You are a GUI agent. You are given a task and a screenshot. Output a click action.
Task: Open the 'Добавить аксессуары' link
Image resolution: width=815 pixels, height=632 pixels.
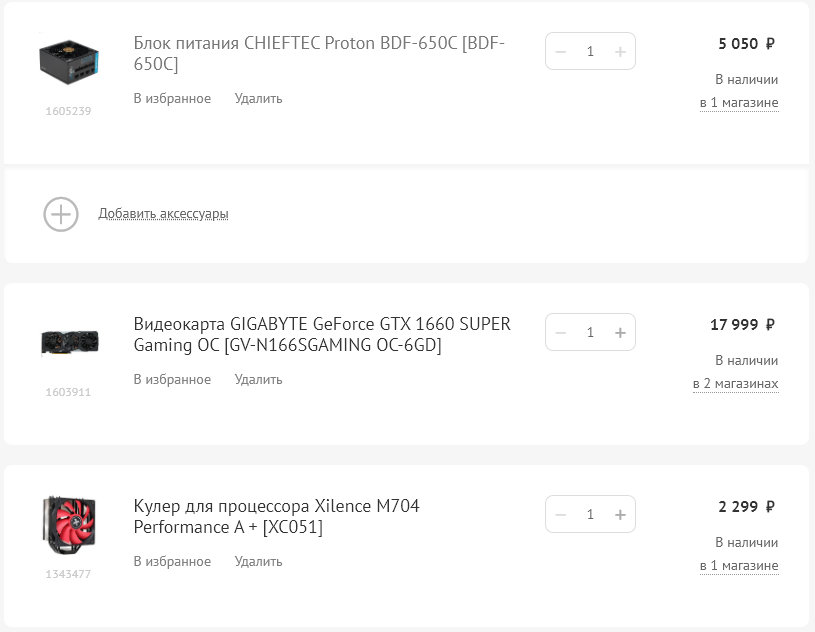click(x=163, y=214)
